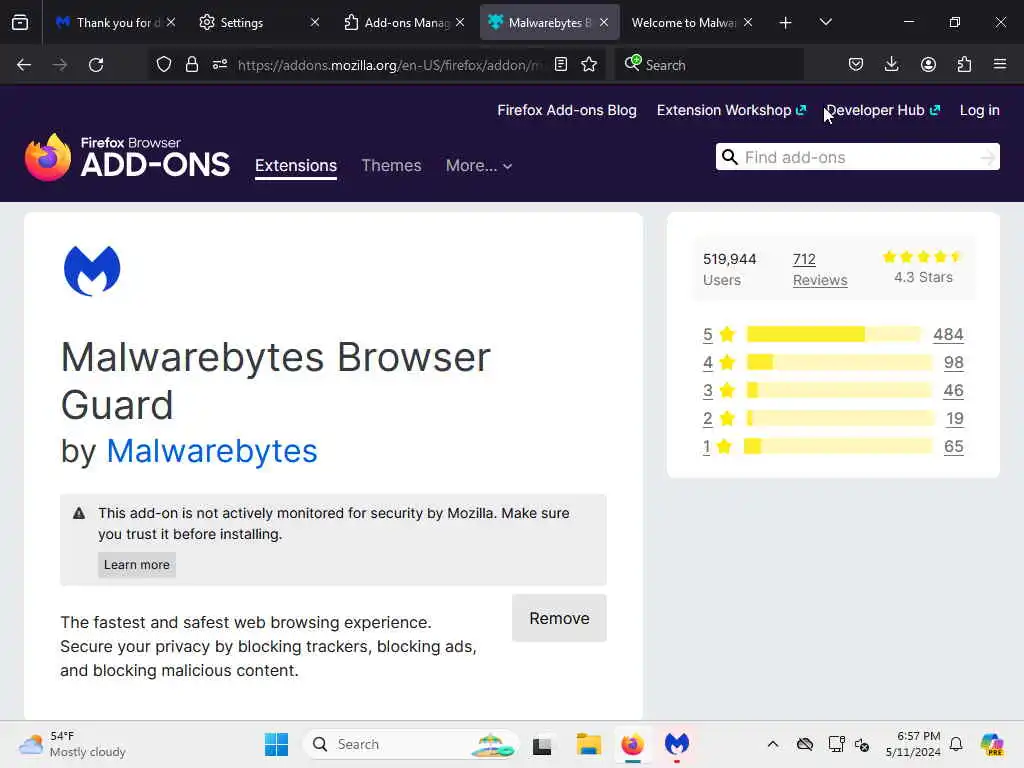Open the Copilot preview icon
Viewport: 1024px width, 768px height.
click(x=992, y=744)
